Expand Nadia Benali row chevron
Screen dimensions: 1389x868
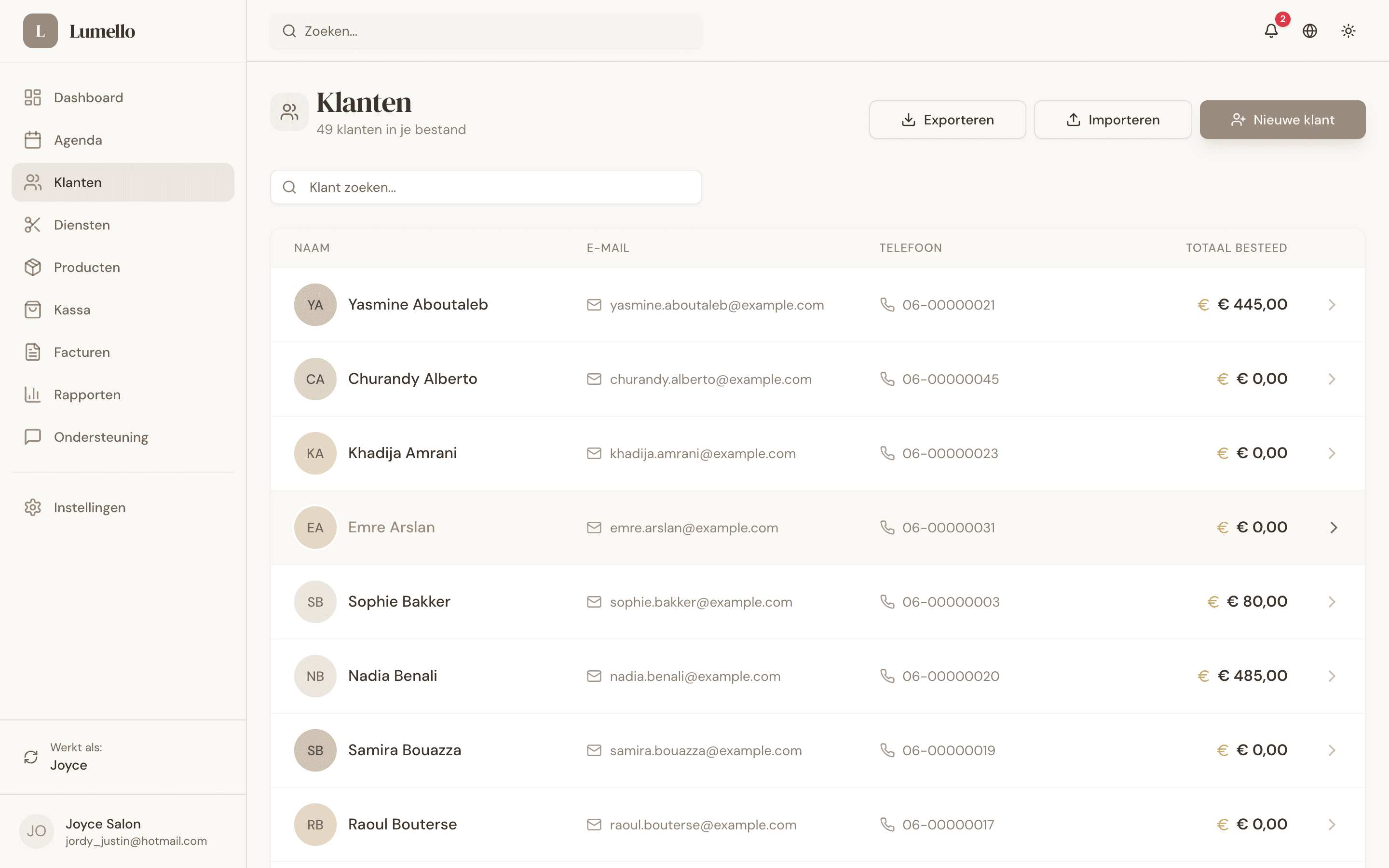(1332, 676)
